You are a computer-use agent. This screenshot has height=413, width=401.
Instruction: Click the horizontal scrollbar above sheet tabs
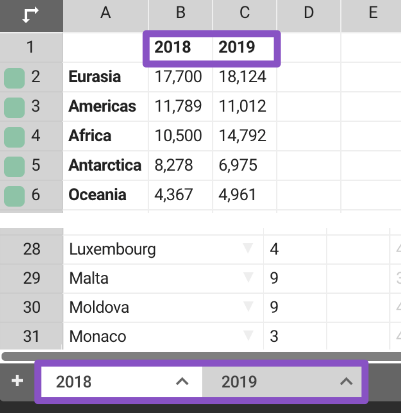[201, 356]
